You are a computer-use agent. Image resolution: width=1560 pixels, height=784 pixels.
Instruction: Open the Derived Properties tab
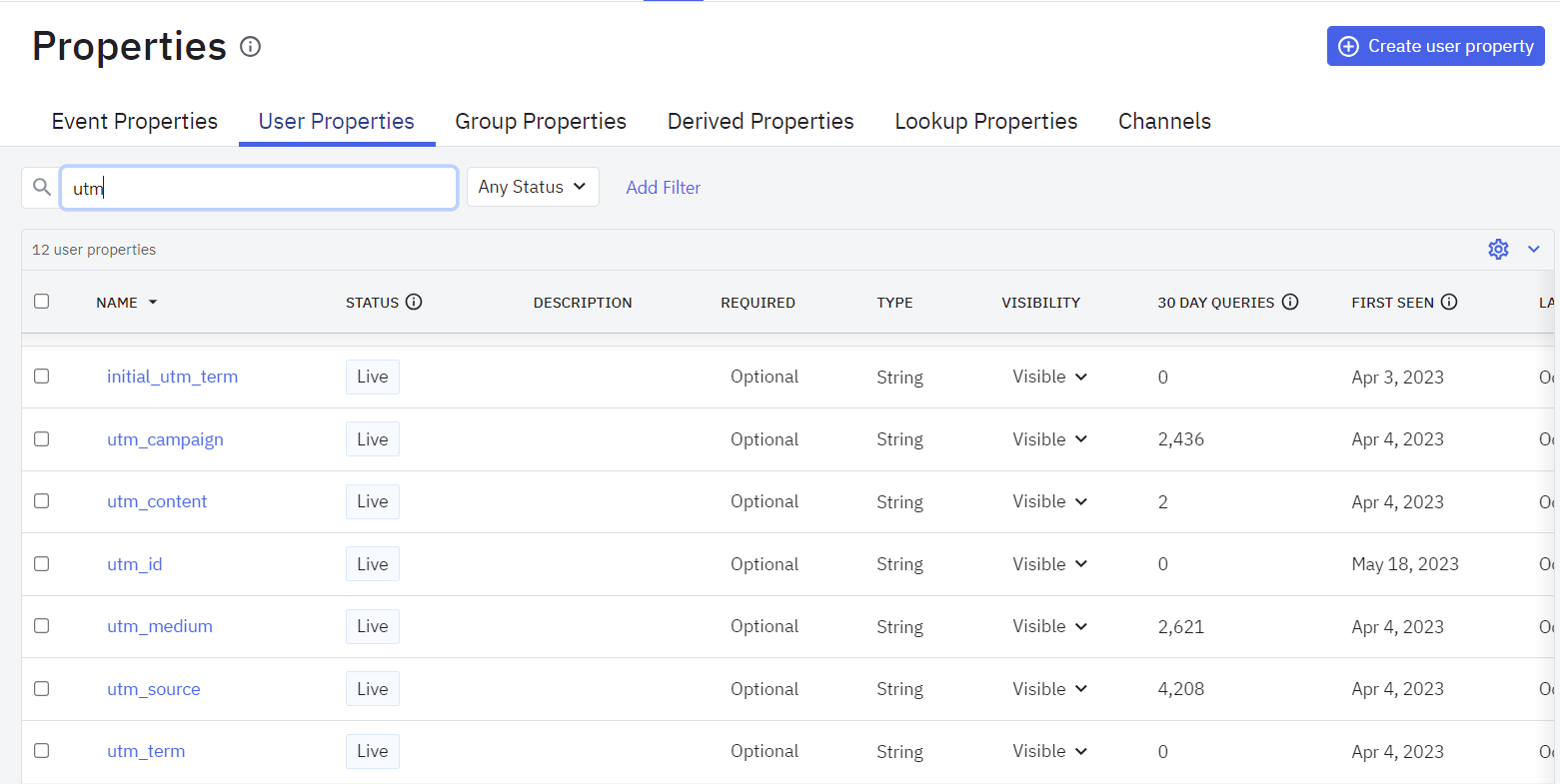click(x=761, y=122)
